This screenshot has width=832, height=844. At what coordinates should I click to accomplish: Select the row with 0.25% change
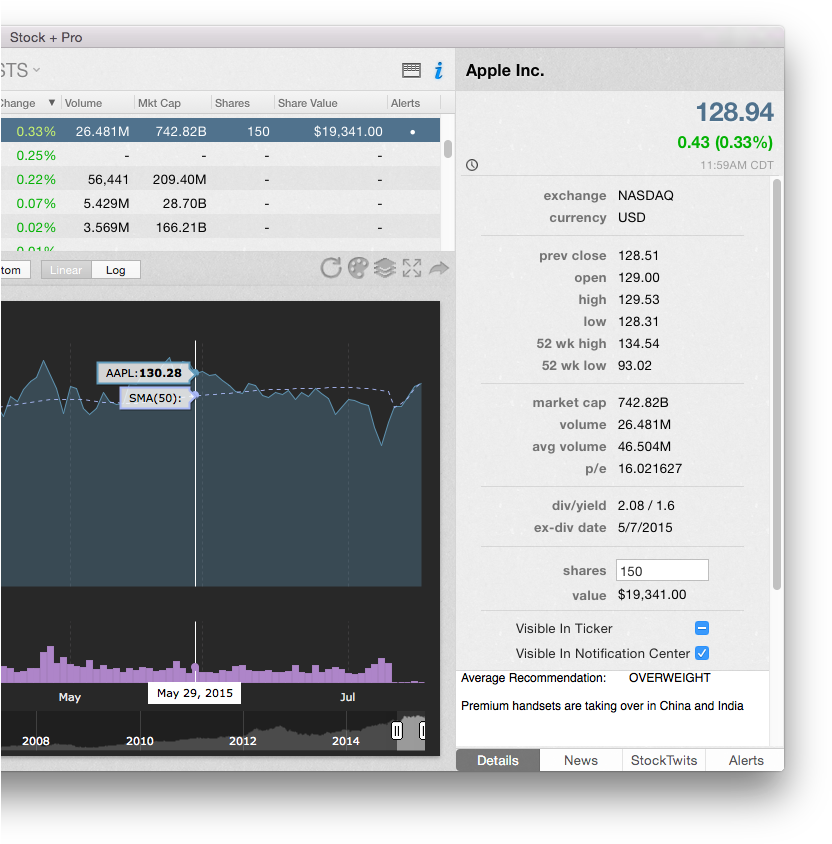[x=220, y=155]
